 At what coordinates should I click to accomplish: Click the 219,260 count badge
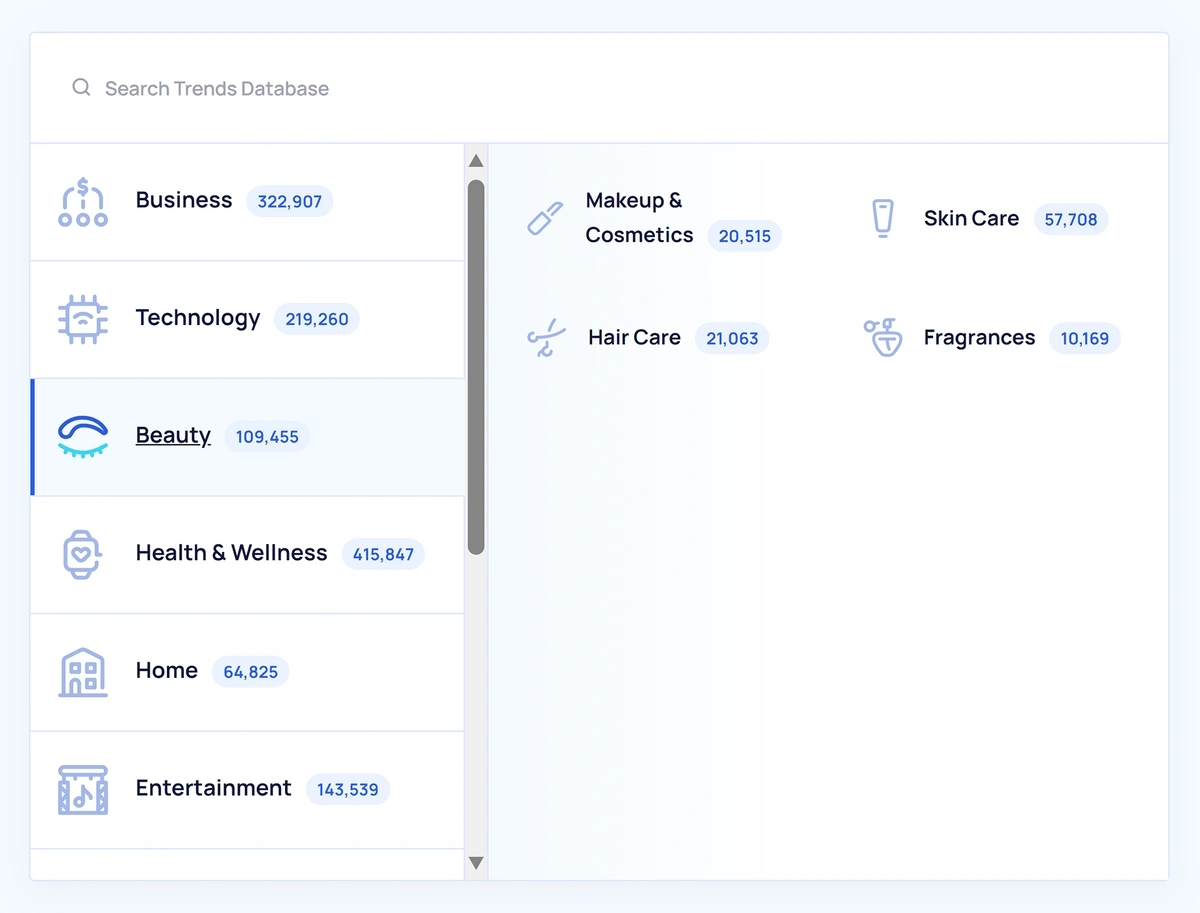tap(317, 320)
